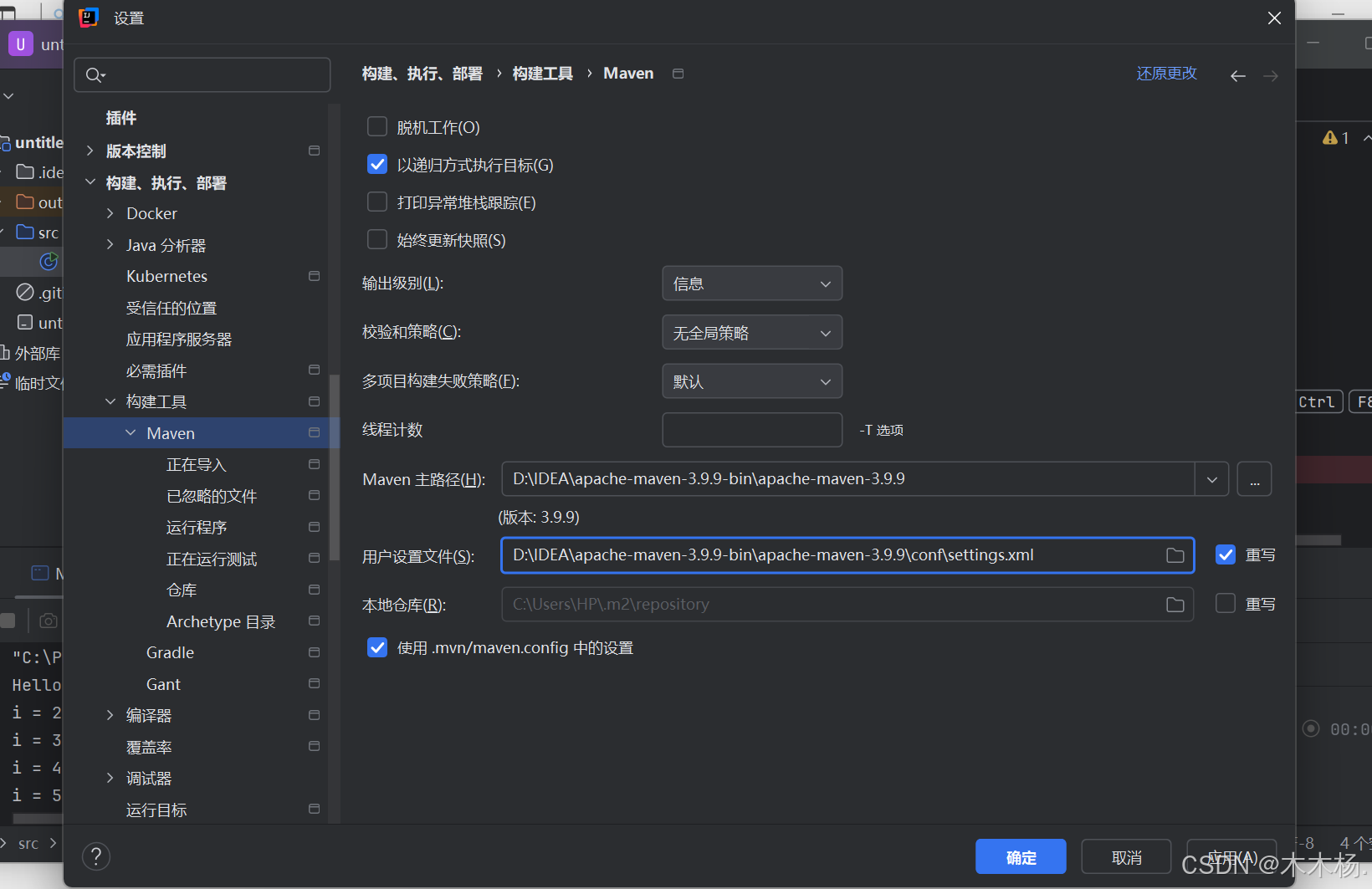Select 受信任的位置 in settings tree
The height and width of the screenshot is (889, 1372).
[171, 308]
